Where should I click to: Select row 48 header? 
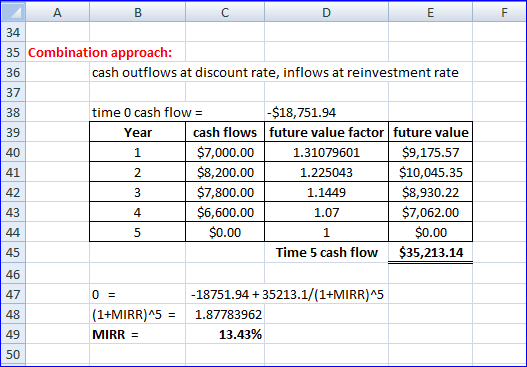13,314
